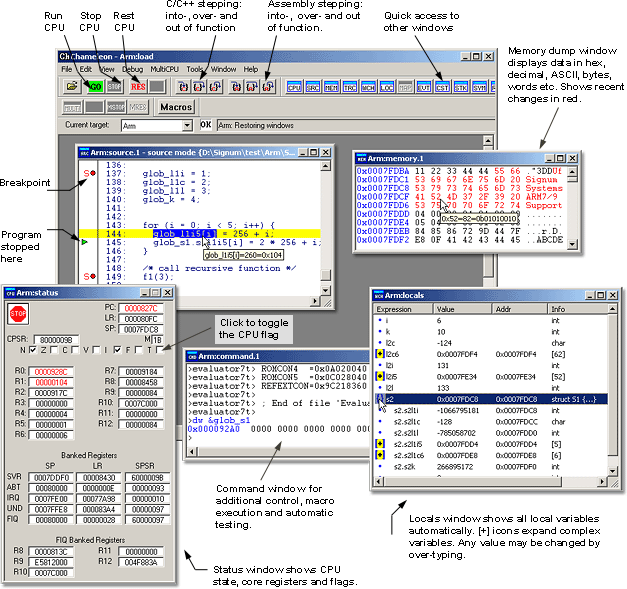Open the MEM memory window shortcut
Viewport: 627px width, 589px height.
point(331,87)
